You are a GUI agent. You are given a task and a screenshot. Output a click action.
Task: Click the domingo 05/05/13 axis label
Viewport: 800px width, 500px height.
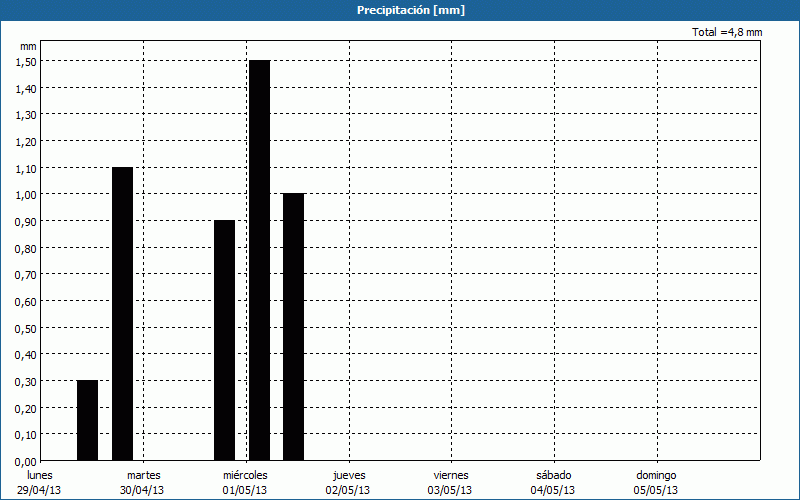tap(656, 482)
